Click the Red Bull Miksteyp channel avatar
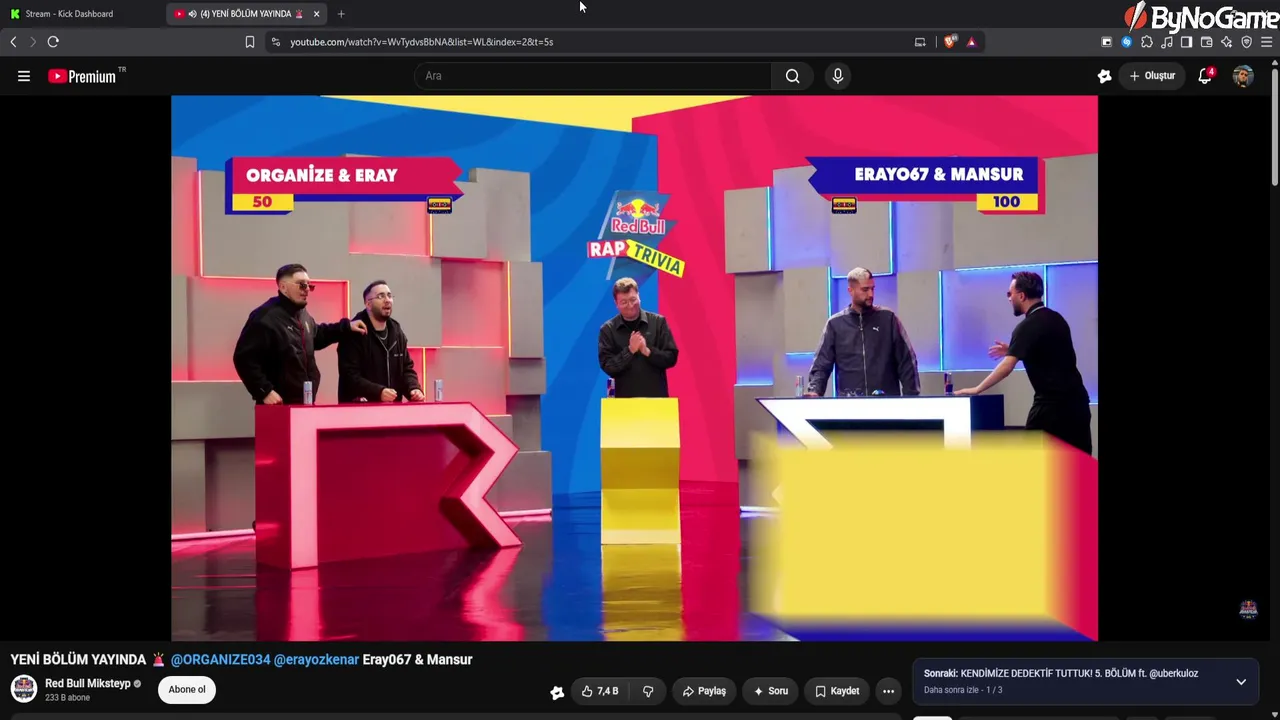Image resolution: width=1280 pixels, height=720 pixels. tap(24, 689)
